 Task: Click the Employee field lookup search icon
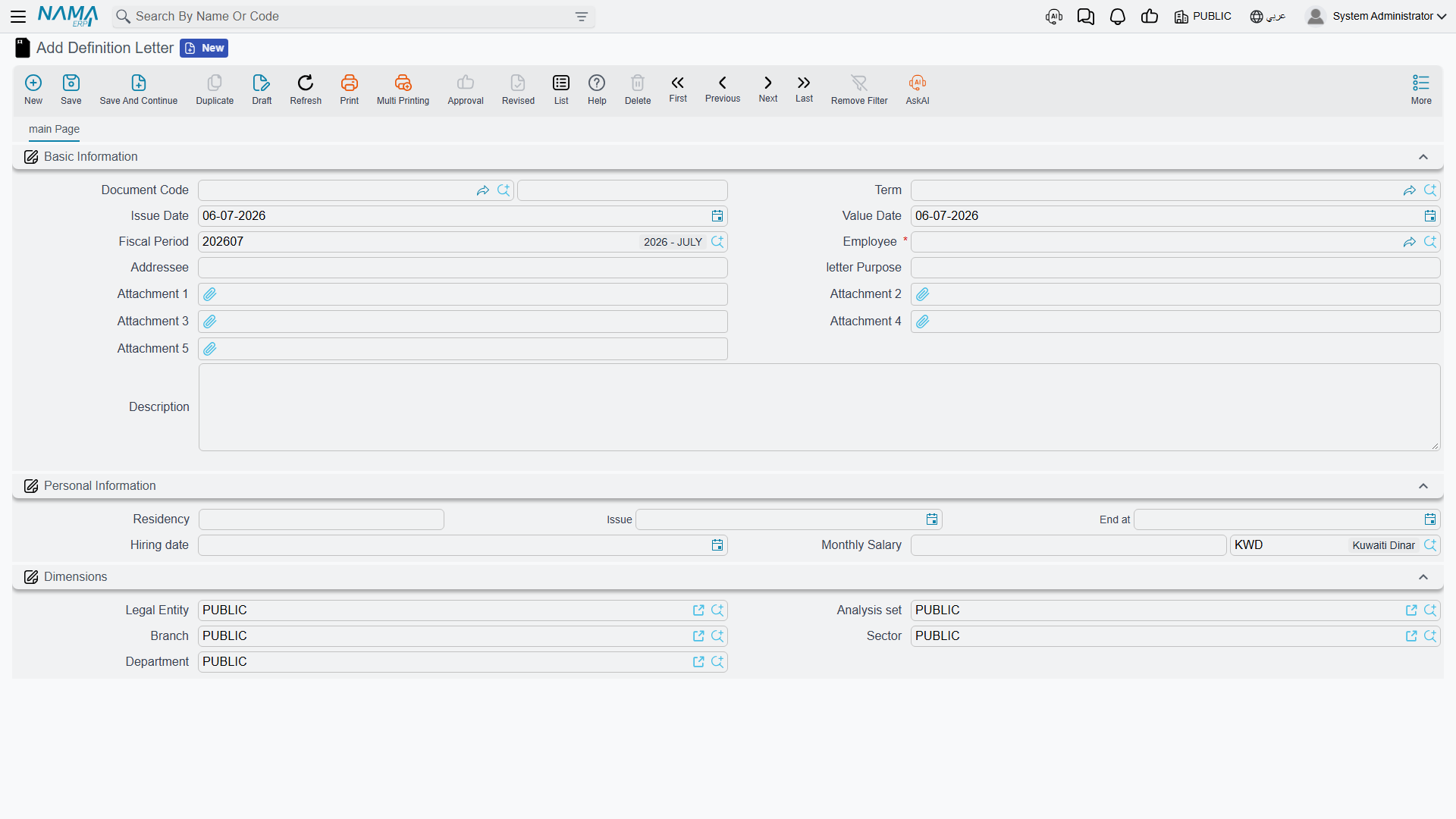coord(1430,242)
